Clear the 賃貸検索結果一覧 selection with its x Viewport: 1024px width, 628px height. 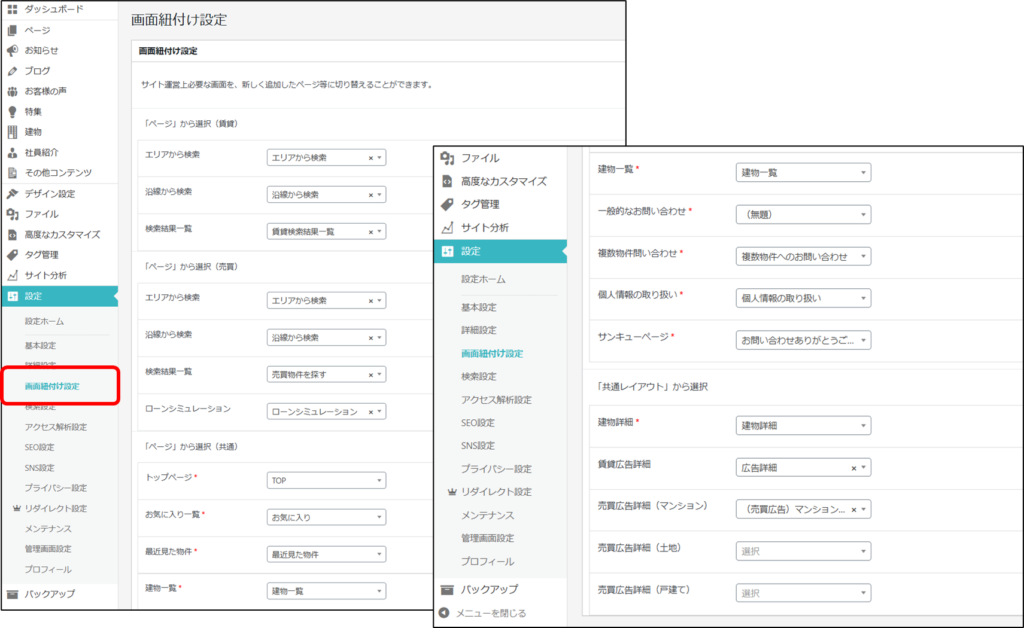[x=370, y=232]
